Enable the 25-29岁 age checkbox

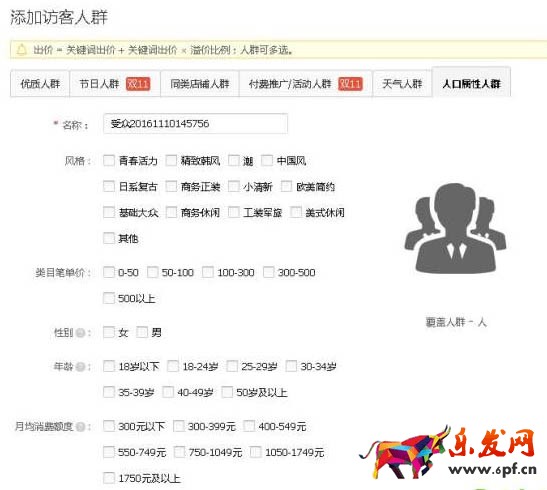232,366
